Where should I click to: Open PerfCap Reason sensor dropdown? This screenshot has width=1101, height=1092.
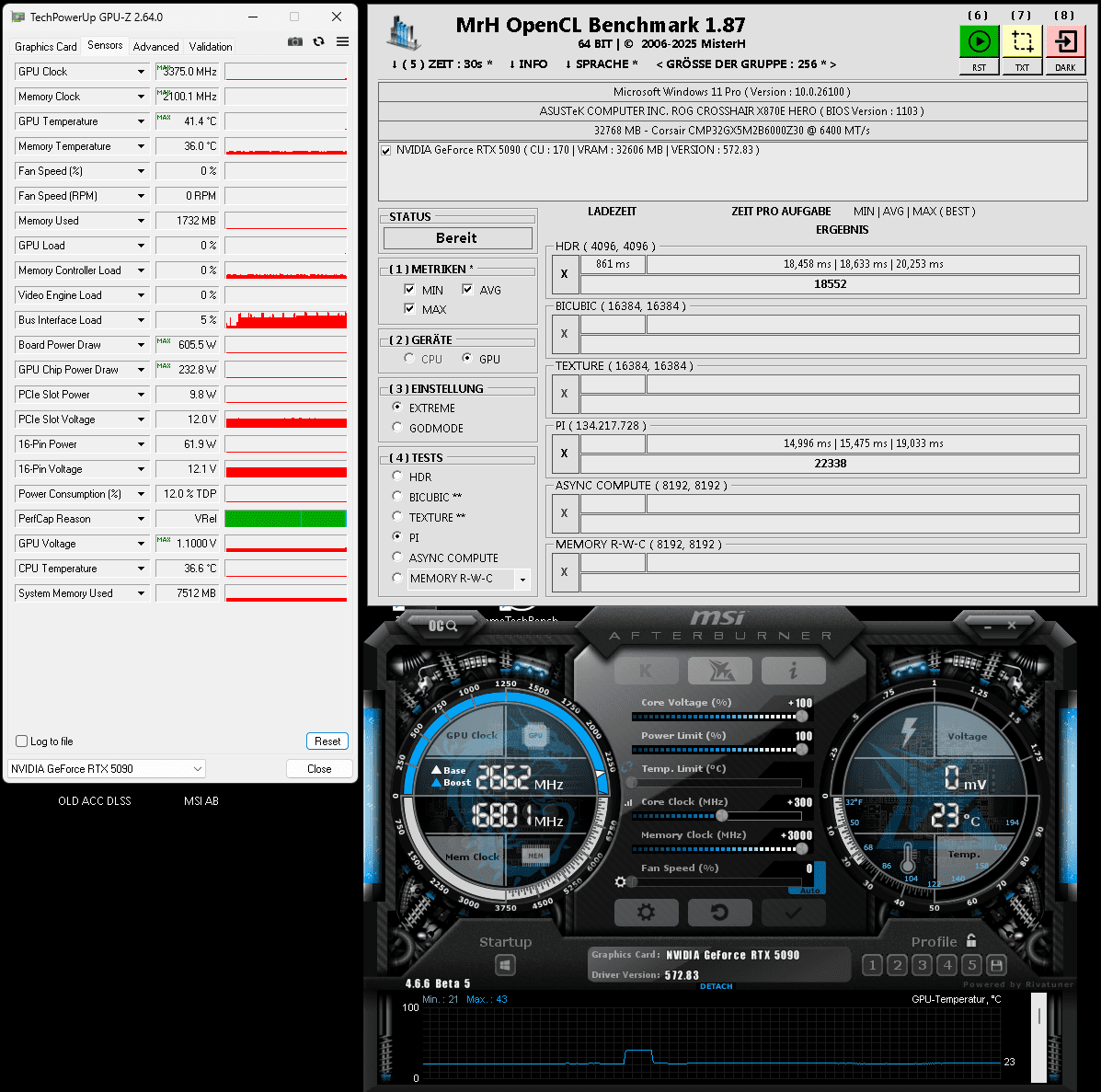[141, 519]
